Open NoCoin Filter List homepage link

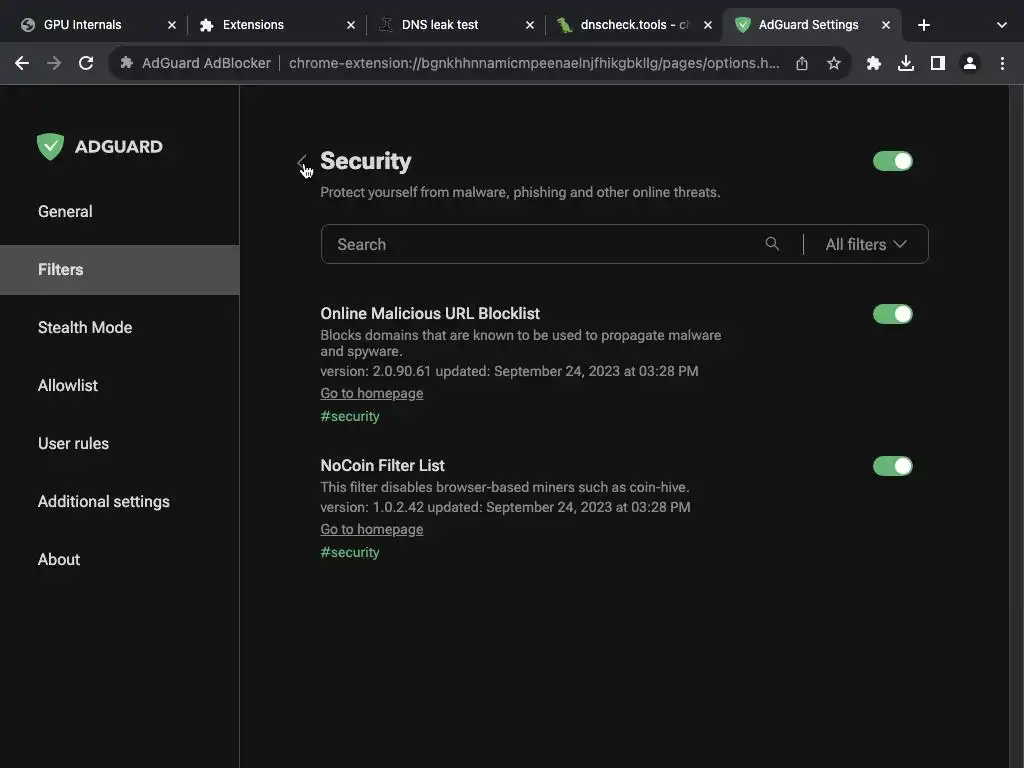(x=371, y=529)
